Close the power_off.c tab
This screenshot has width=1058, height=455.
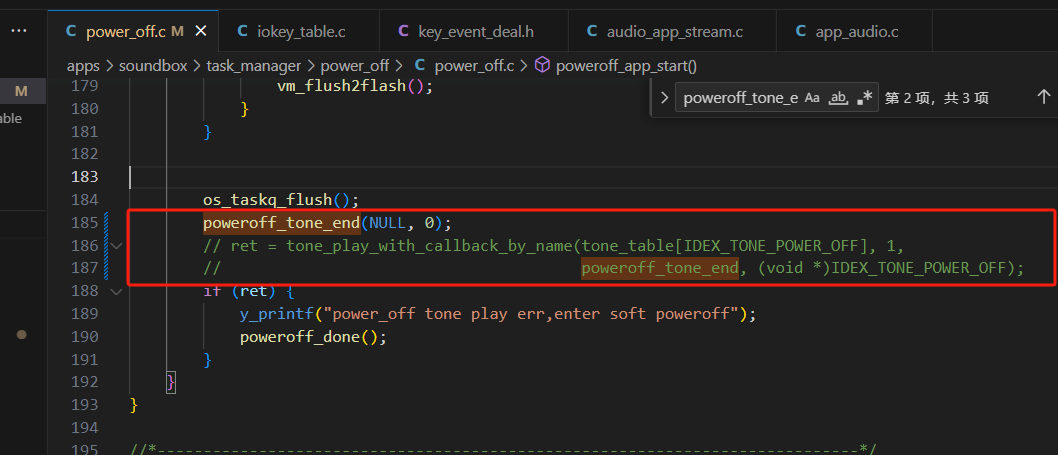point(201,31)
